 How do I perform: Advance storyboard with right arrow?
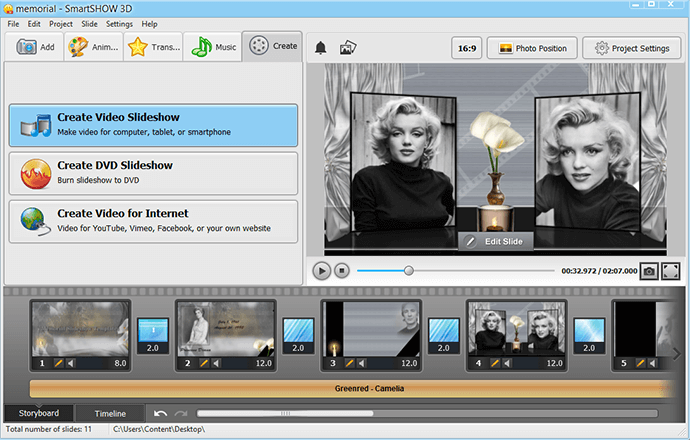(x=678, y=353)
